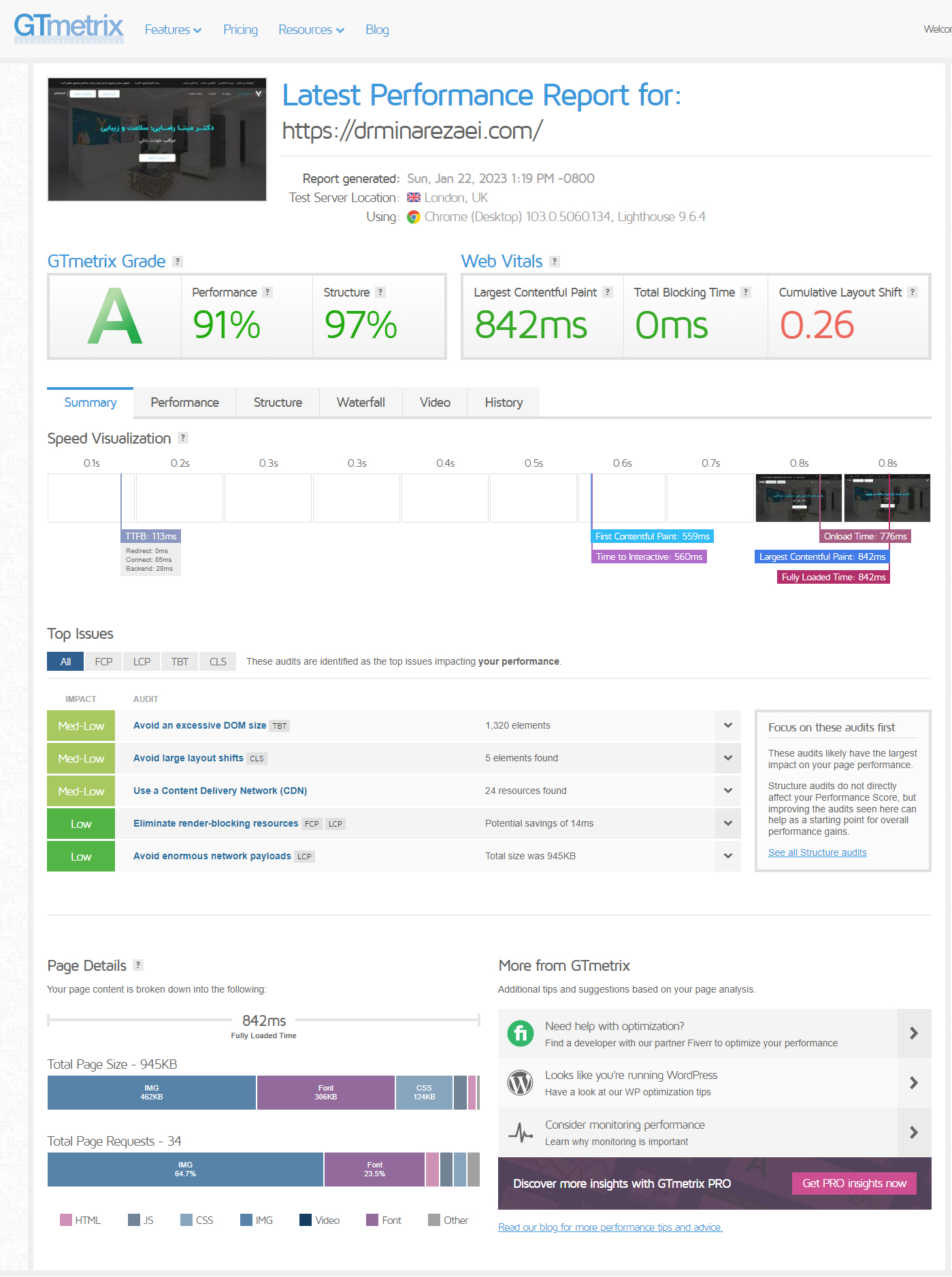
Task: Click the IMG 462KB page size segment
Action: point(152,1093)
